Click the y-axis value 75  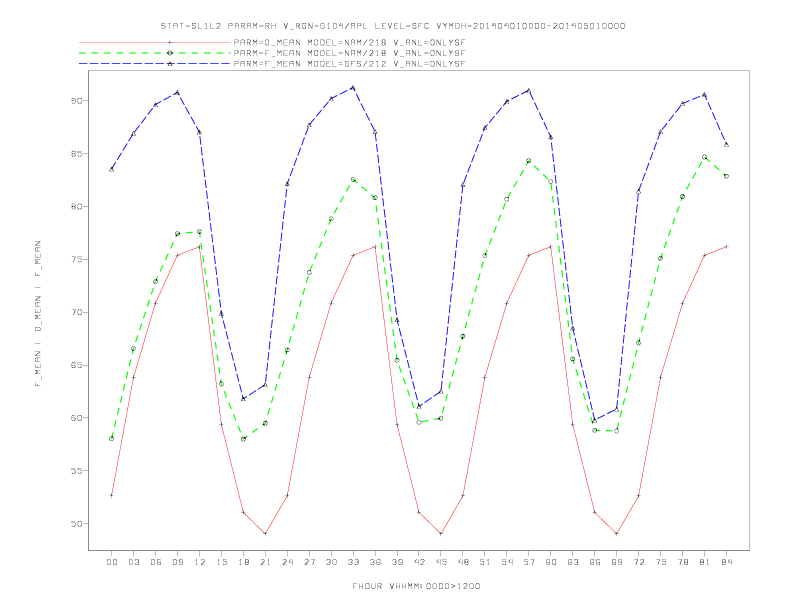pos(76,260)
